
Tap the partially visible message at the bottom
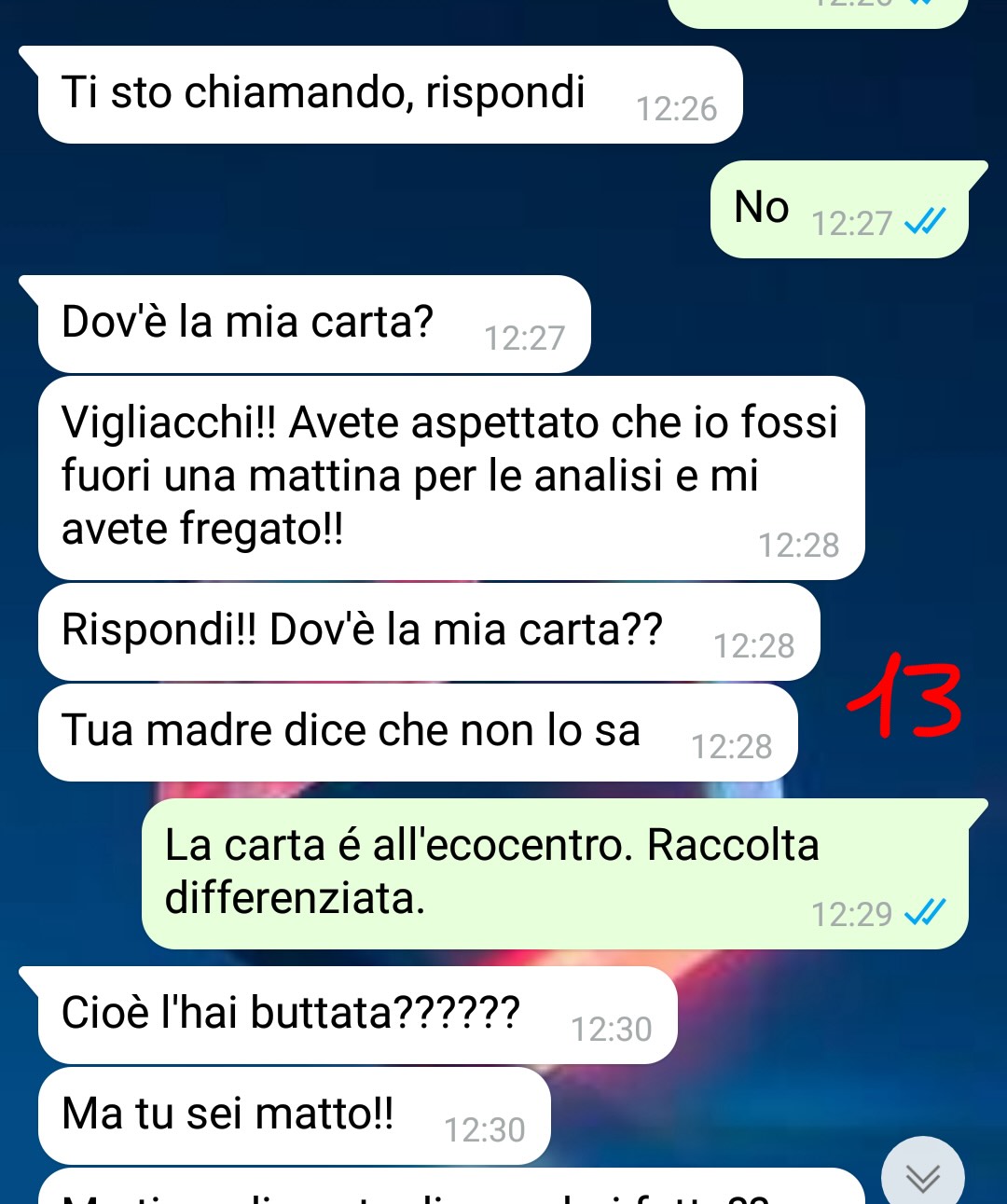tap(451, 1186)
